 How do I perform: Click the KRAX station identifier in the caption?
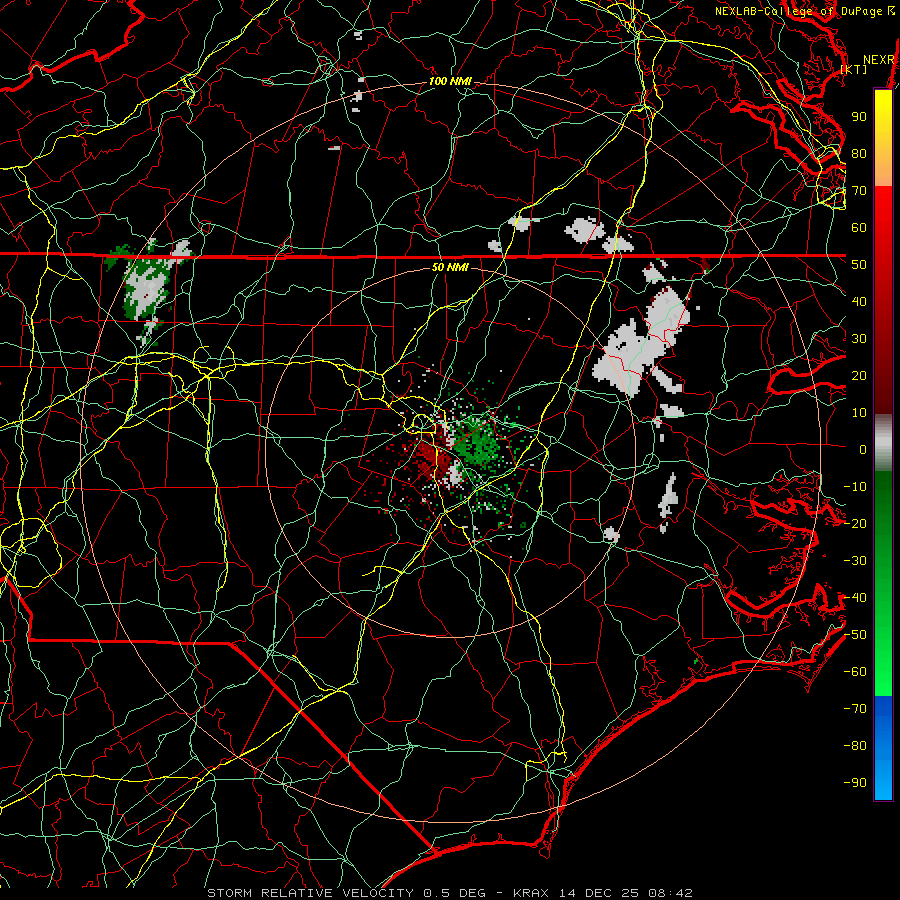[533, 893]
